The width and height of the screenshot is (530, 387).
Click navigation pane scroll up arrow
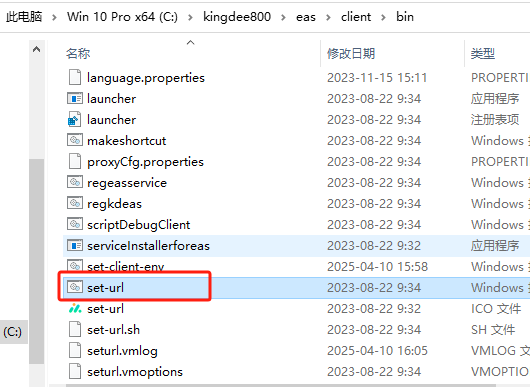pos(37,49)
